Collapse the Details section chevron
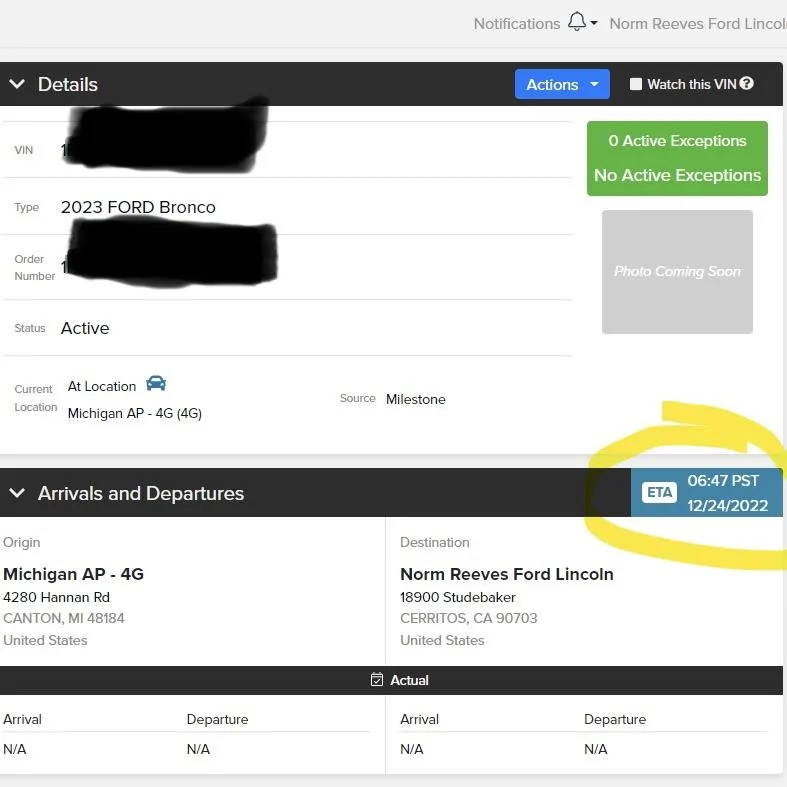 17,84
